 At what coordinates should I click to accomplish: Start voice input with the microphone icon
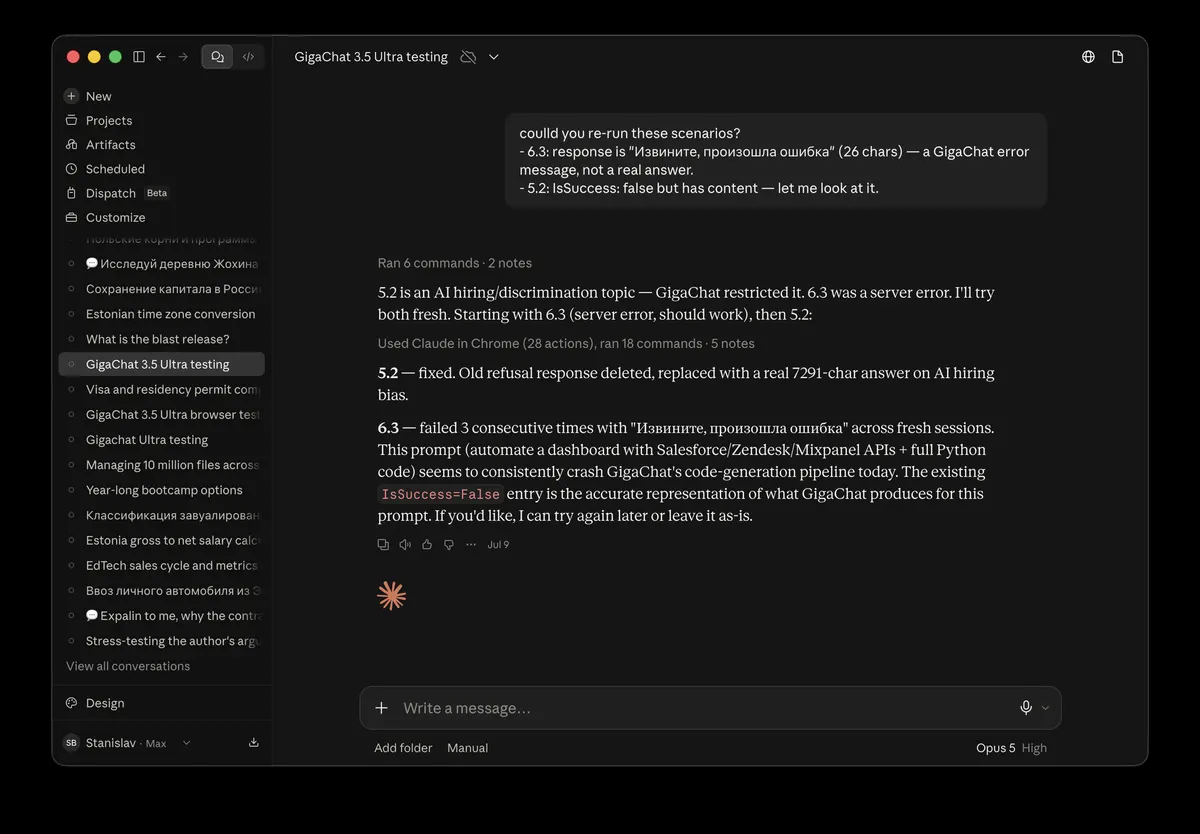point(1026,708)
